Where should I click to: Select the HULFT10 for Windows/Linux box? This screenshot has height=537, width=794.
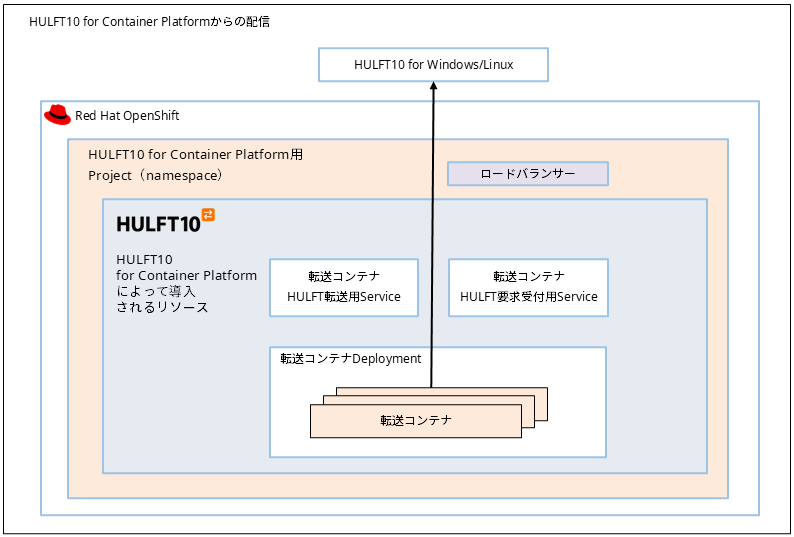[433, 65]
